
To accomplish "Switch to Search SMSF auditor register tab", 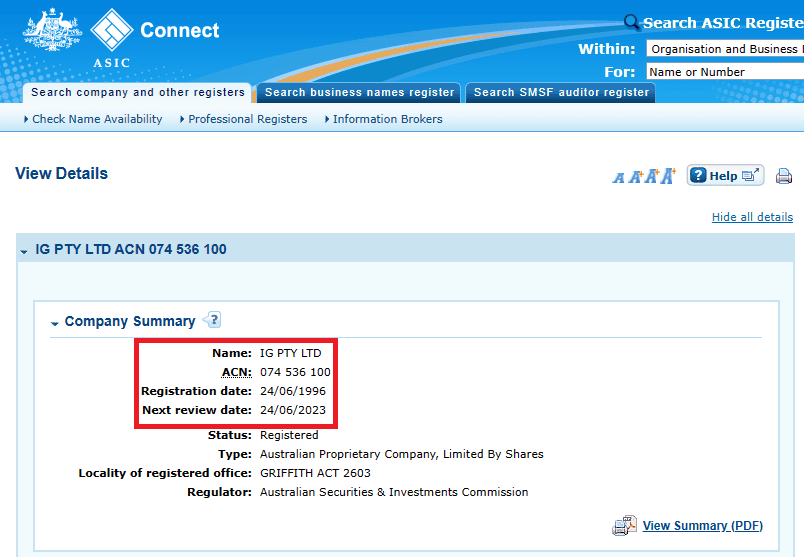I will click(561, 92).
